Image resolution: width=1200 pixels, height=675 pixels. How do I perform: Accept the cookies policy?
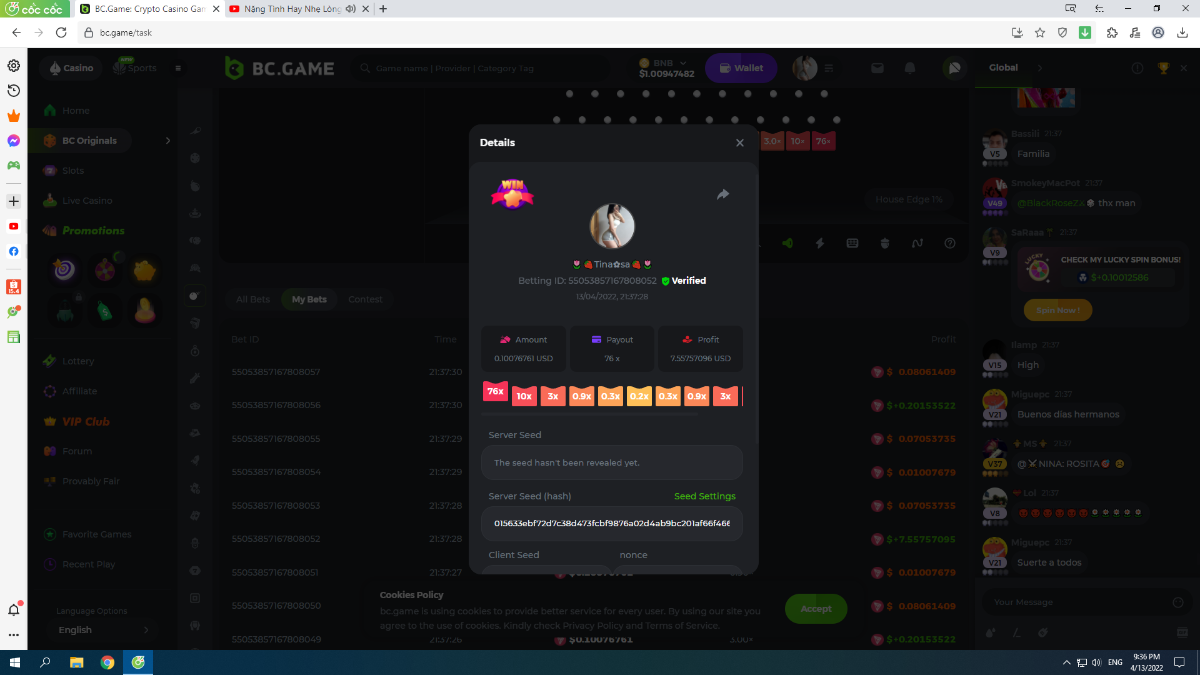click(x=815, y=608)
